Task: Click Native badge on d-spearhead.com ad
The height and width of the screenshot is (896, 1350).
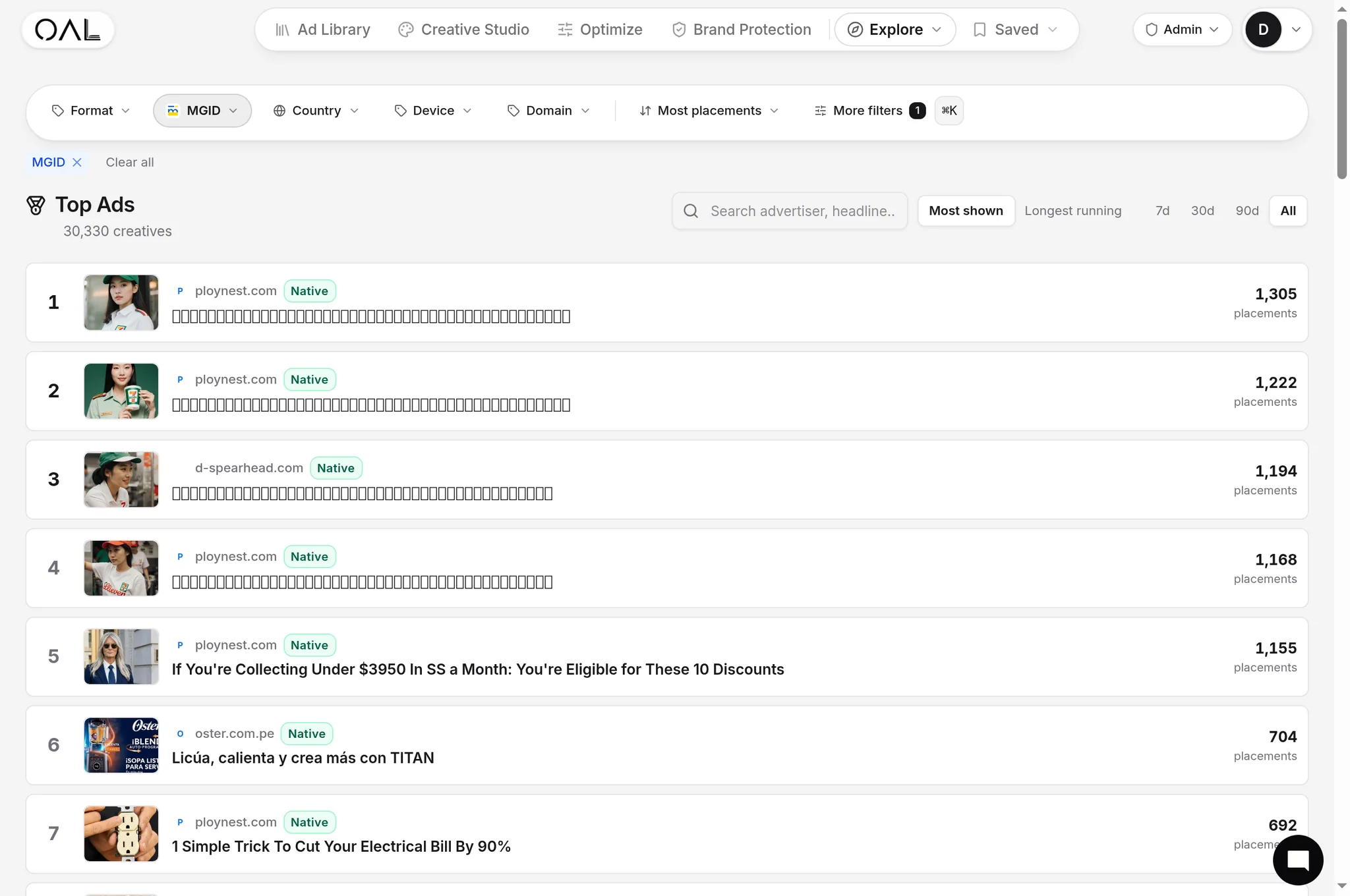Action: click(x=336, y=468)
